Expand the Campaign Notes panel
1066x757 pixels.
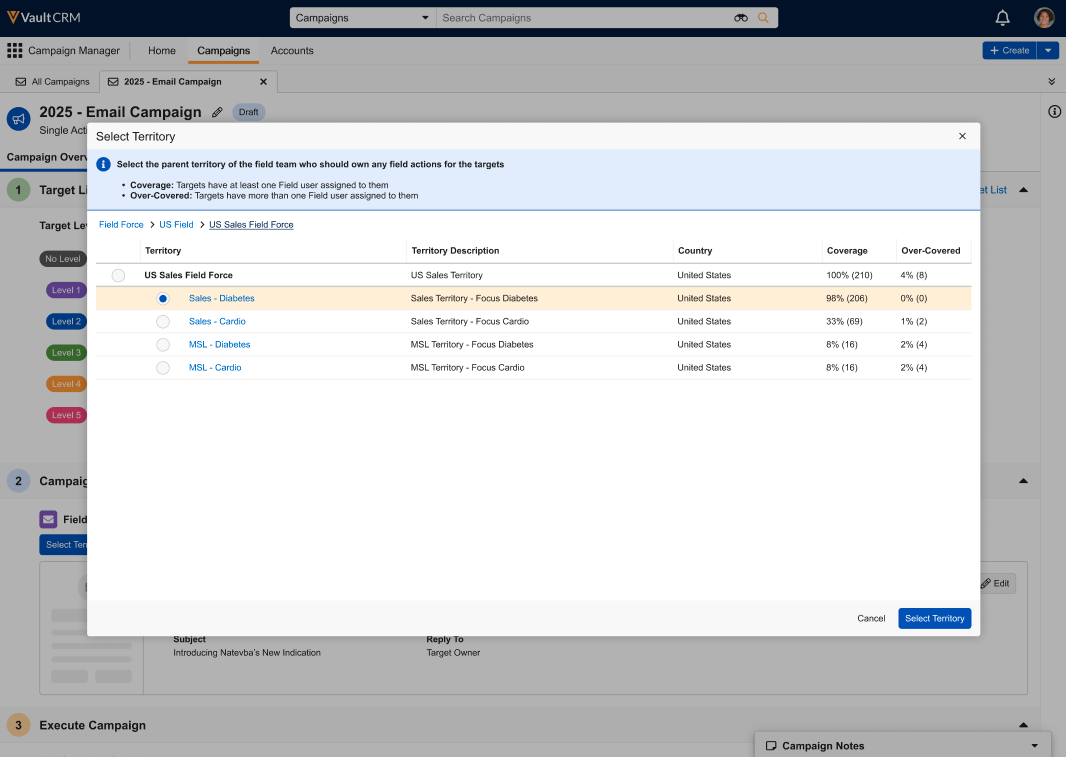[1034, 746]
